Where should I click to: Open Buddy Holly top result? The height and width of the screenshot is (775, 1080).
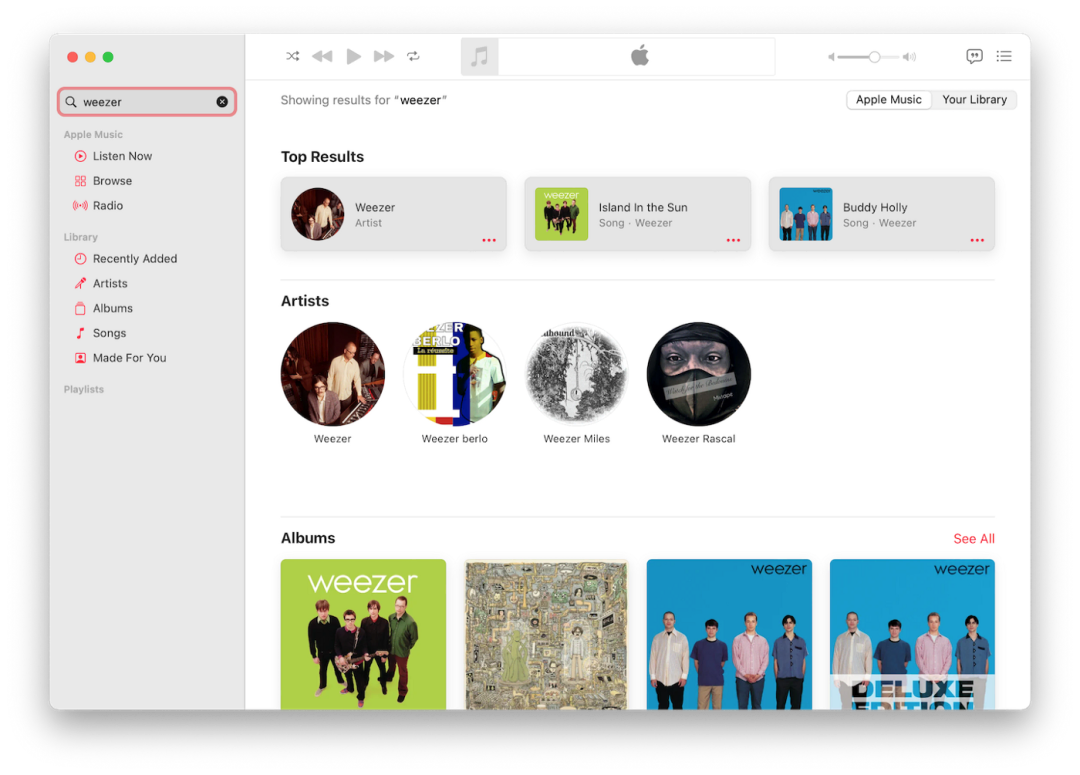coord(882,214)
